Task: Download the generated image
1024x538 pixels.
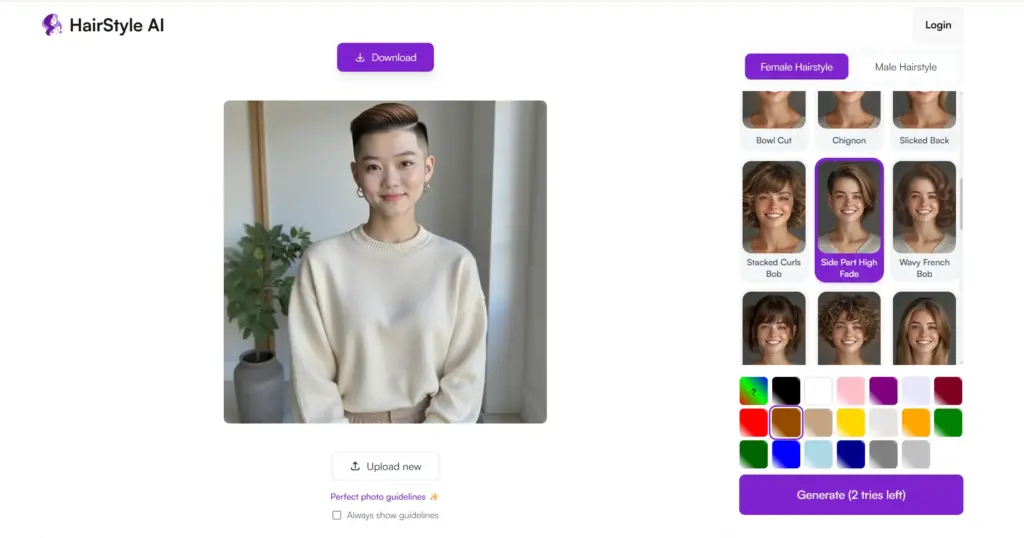Action: tap(385, 57)
